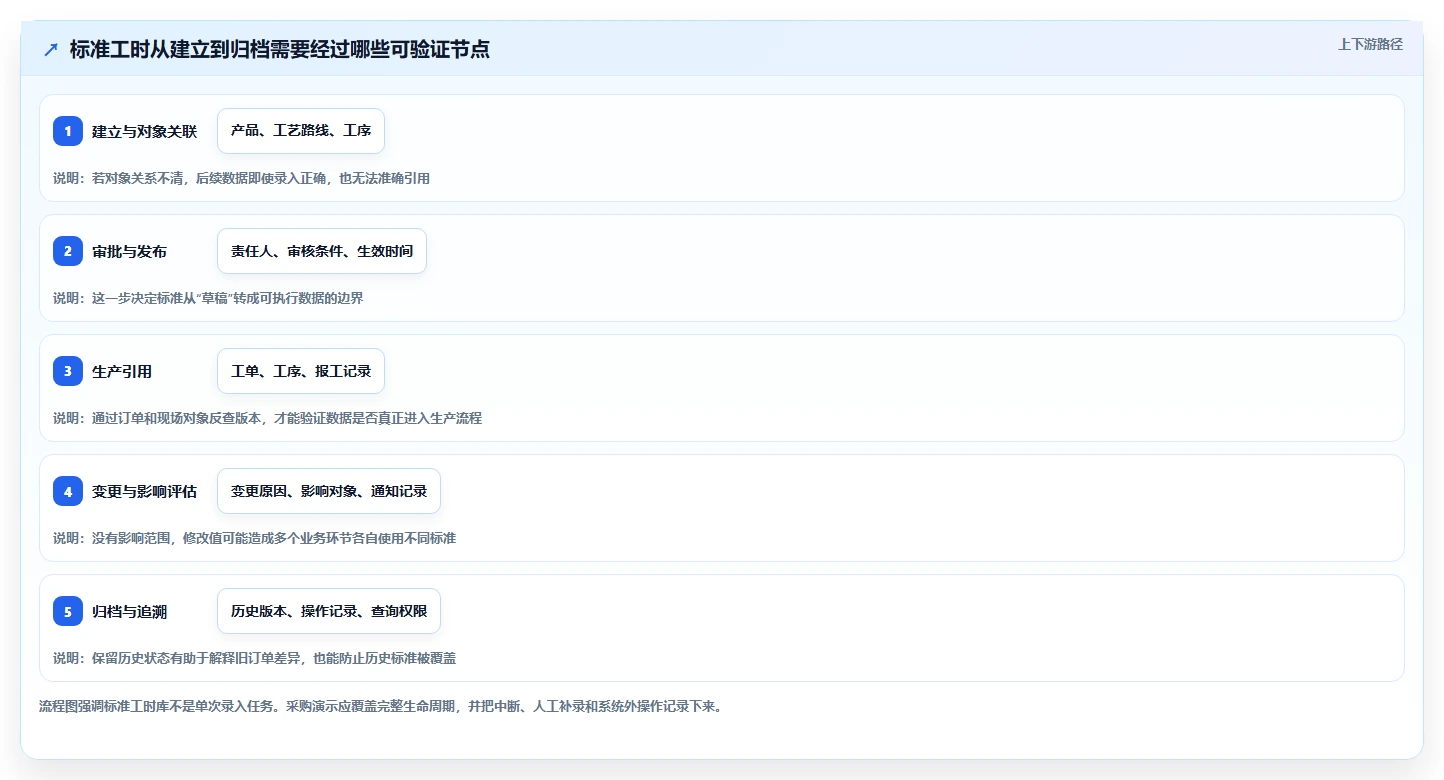Select the 工单、工序、报工记录 chip
1444x780 pixels.
[301, 371]
